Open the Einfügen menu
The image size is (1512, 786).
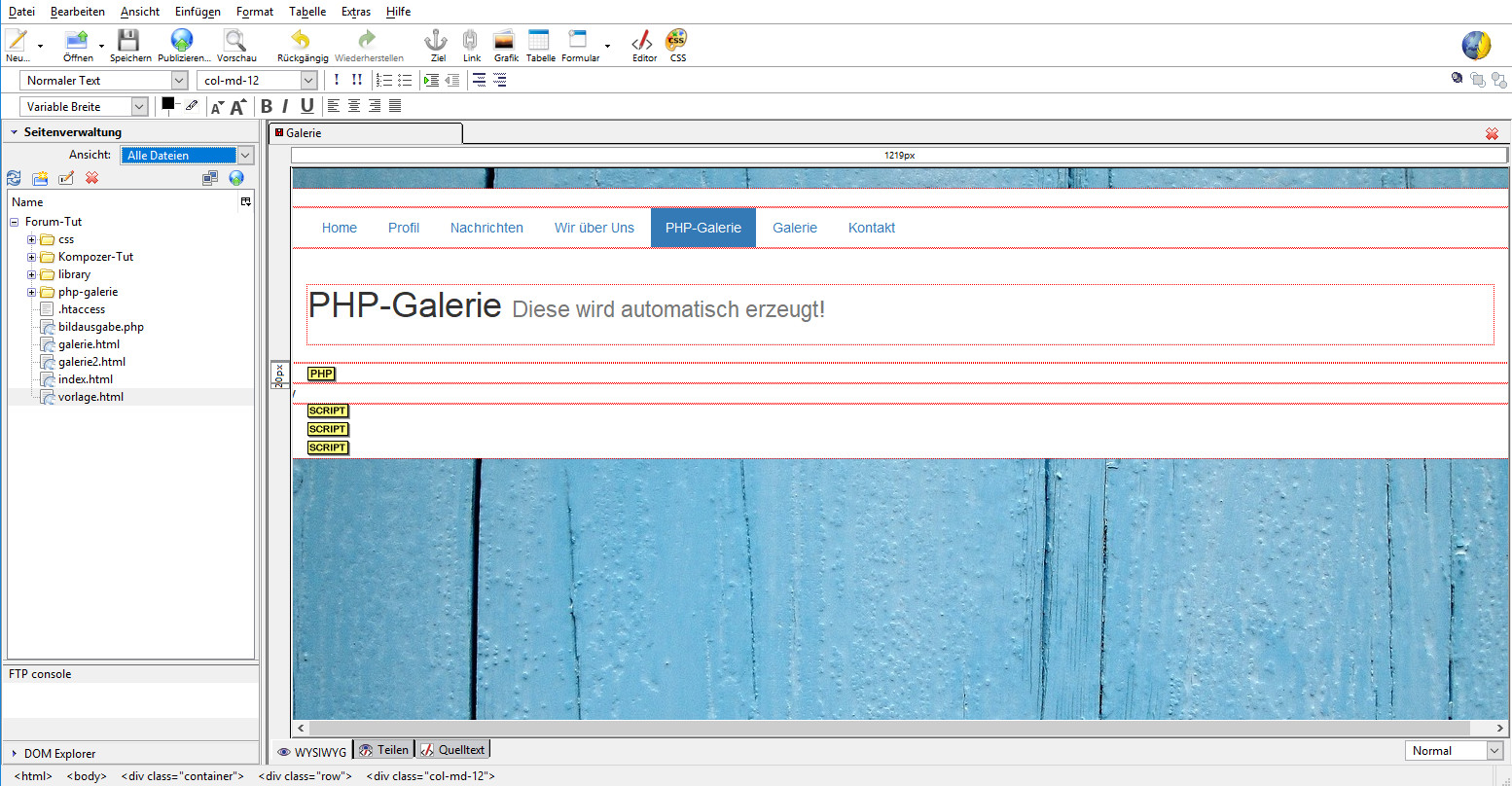pos(198,12)
